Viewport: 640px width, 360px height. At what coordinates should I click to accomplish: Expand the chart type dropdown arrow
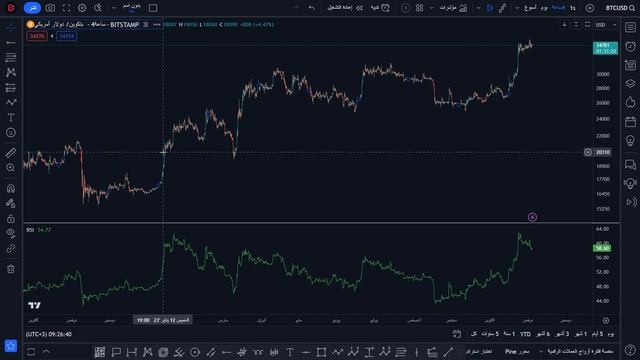(x=478, y=8)
